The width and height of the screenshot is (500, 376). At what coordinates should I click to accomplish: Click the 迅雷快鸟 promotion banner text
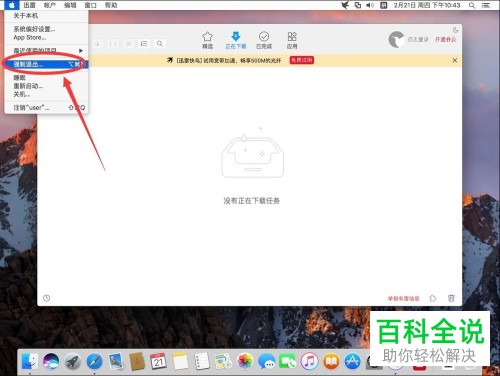point(228,60)
